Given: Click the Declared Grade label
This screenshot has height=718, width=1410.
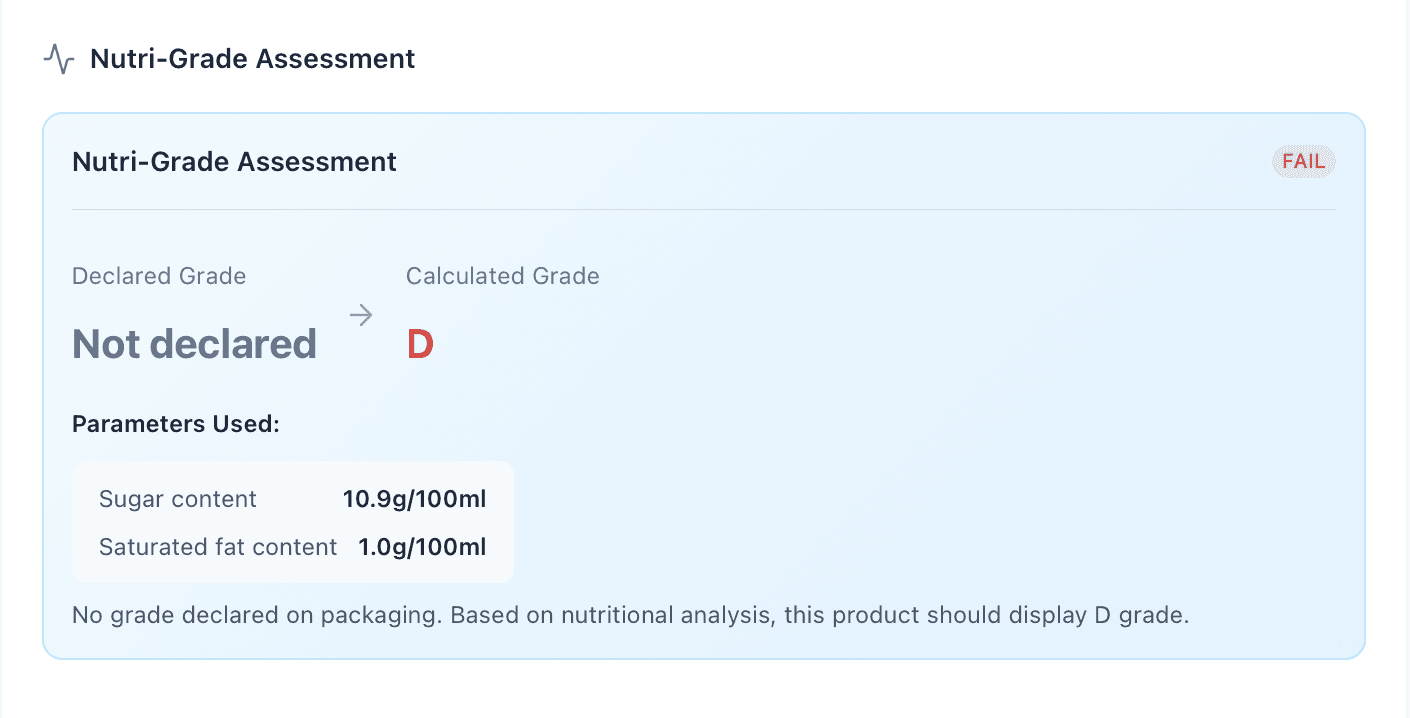Looking at the screenshot, I should tap(159, 276).
